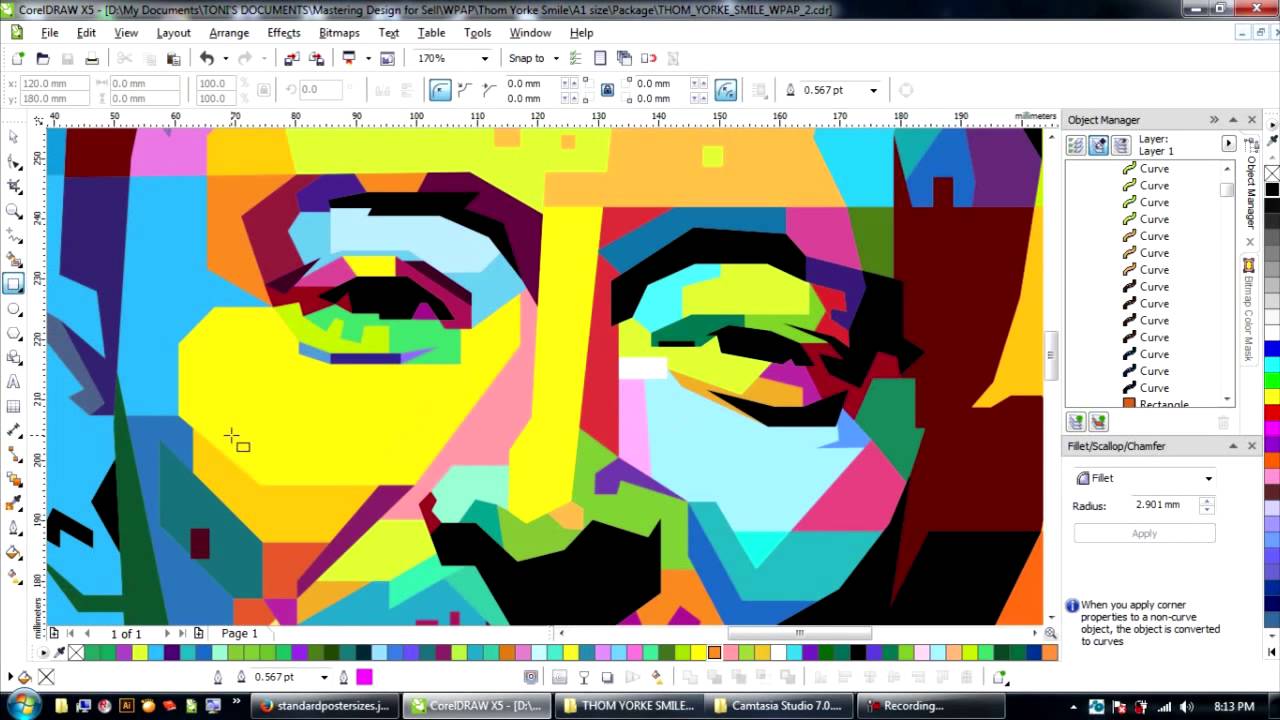Open outline width dropdown on property bar

tap(873, 90)
